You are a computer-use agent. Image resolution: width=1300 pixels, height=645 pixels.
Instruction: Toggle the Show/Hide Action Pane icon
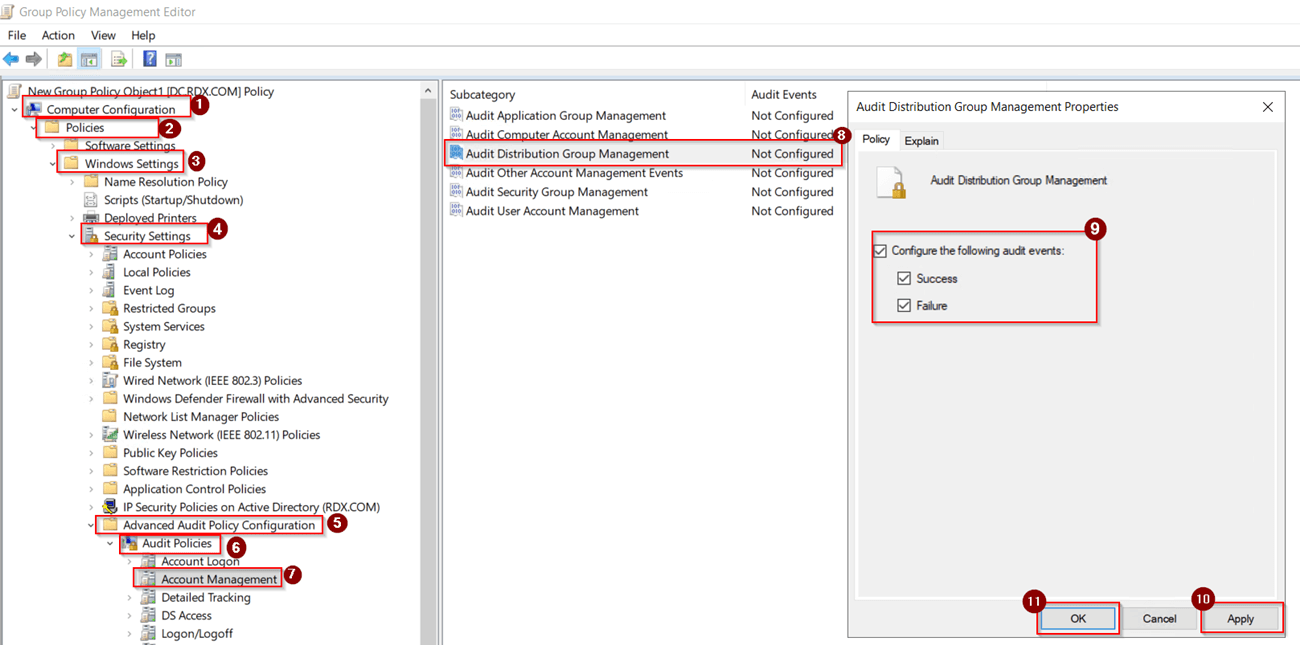coord(172,58)
